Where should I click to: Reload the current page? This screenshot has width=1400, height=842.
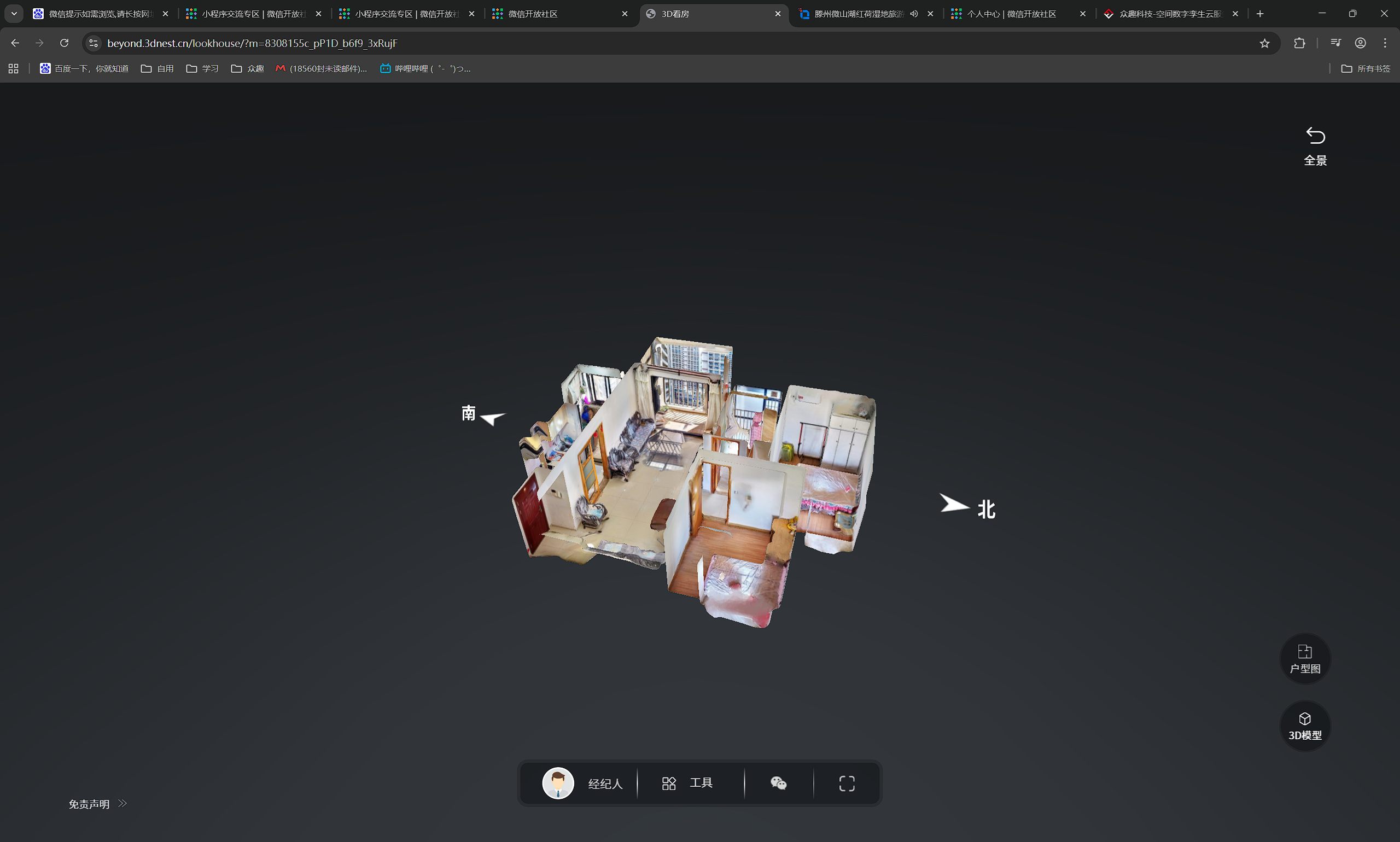coord(64,43)
